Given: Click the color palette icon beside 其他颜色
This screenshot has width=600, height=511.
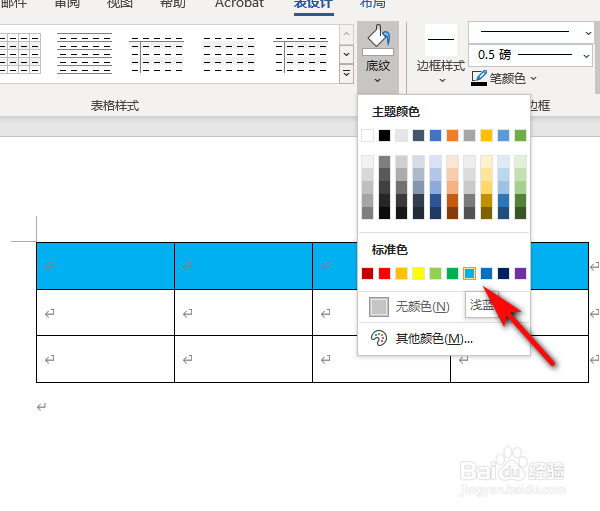Looking at the screenshot, I should pyautogui.click(x=378, y=338).
